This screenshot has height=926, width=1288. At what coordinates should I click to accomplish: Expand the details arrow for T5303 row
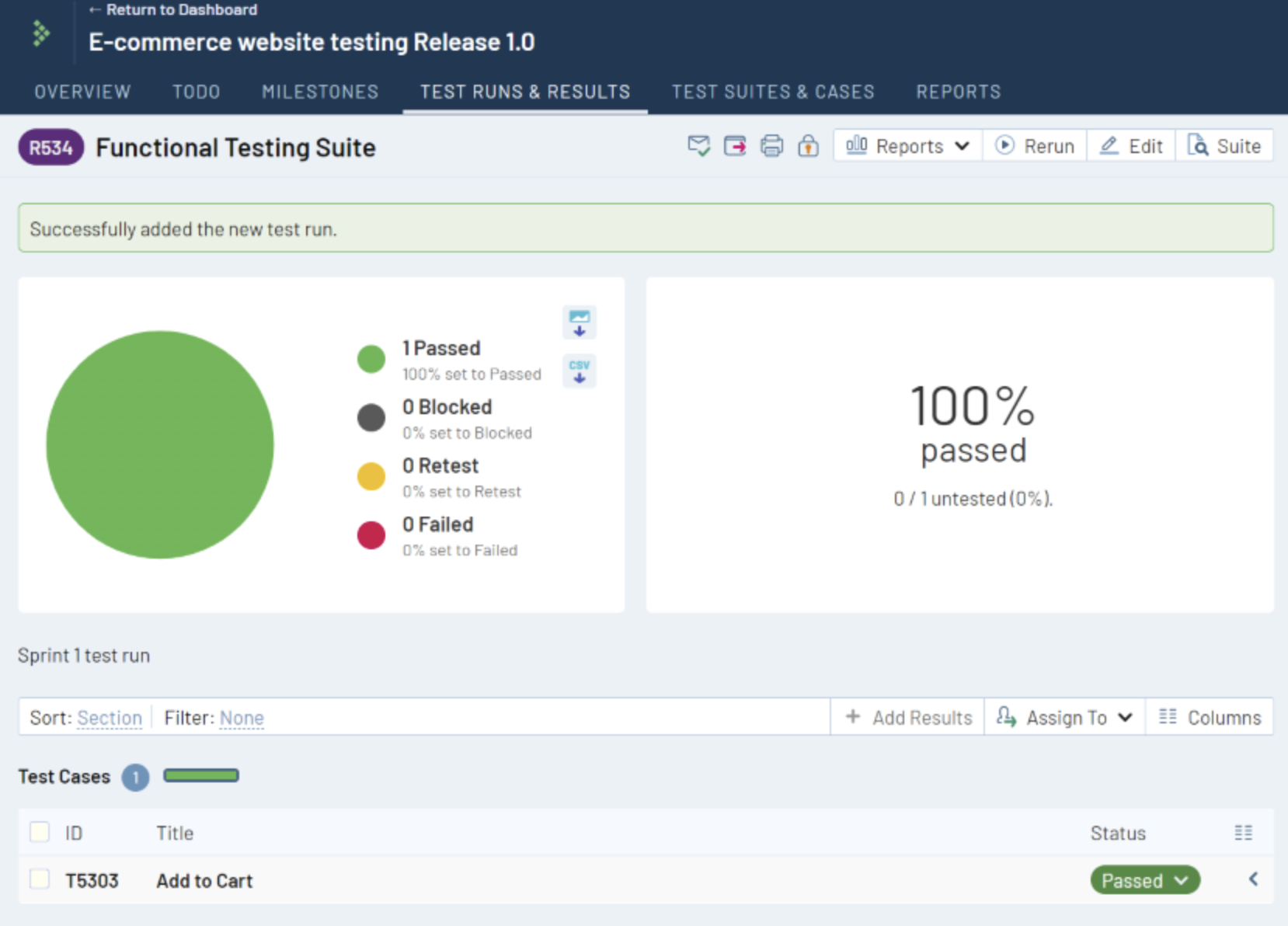point(1252,879)
